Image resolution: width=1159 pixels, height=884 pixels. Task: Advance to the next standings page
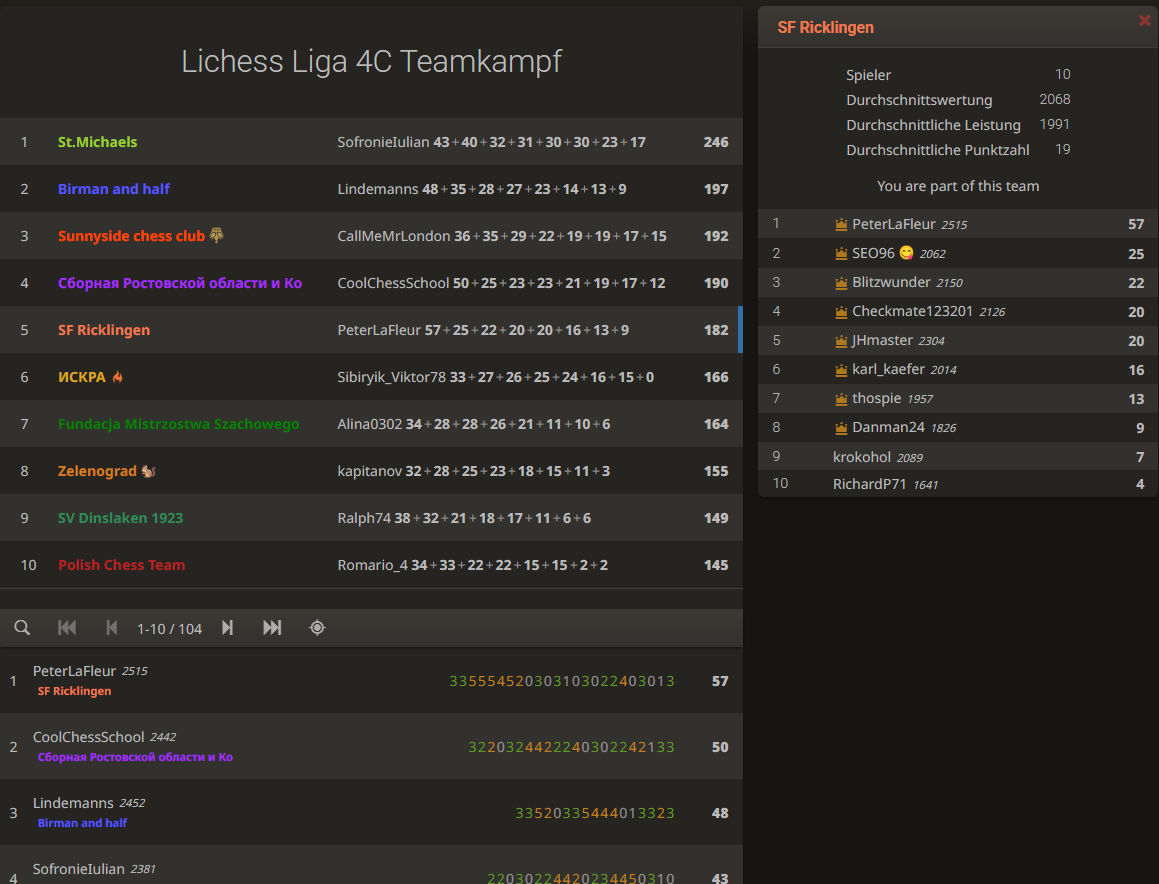[227, 627]
